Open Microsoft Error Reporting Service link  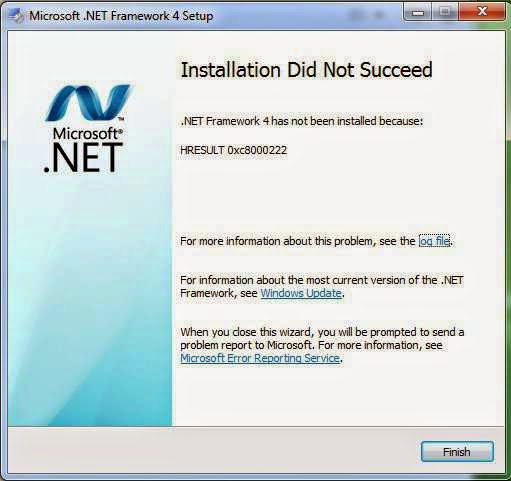pyautogui.click(x=260, y=358)
